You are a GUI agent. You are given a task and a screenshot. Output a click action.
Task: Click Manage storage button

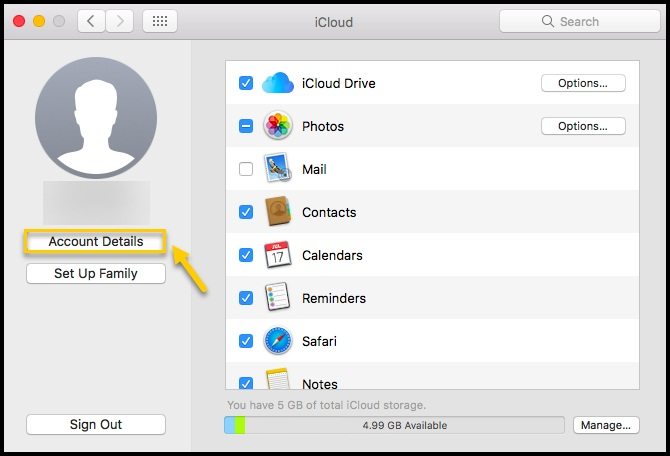[x=606, y=425]
